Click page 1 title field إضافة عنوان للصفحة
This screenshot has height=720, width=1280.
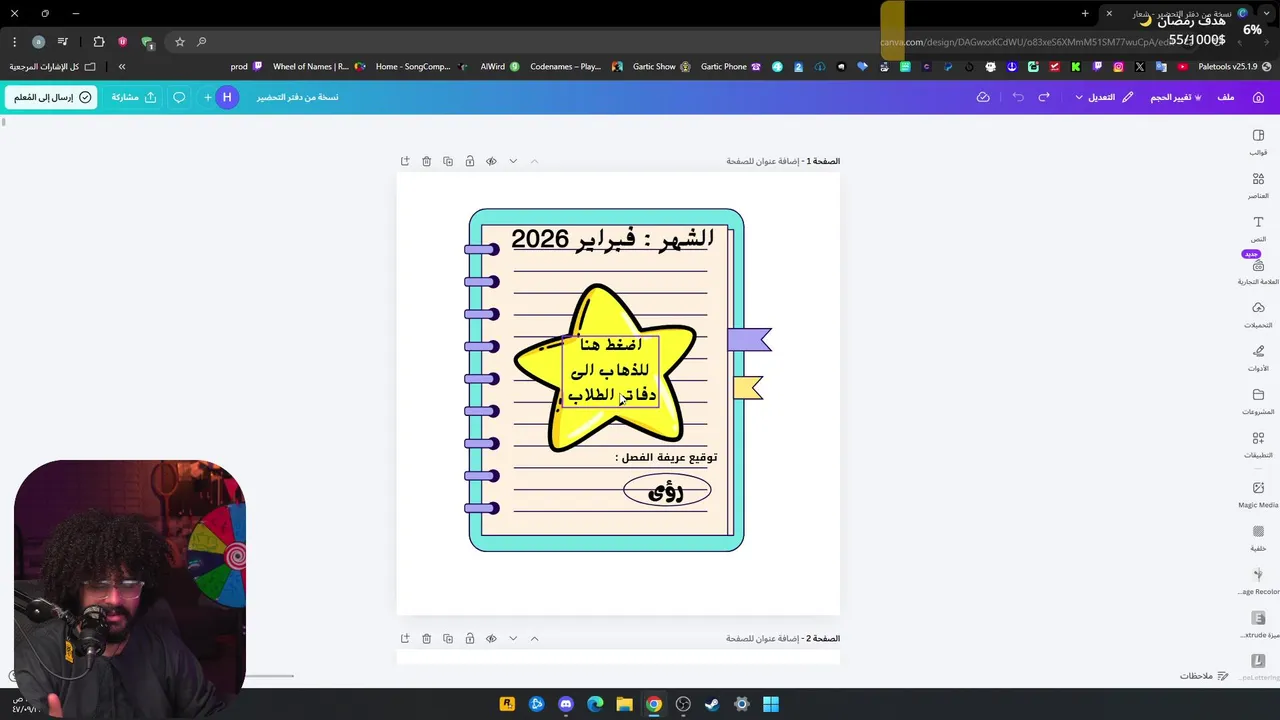[761, 161]
